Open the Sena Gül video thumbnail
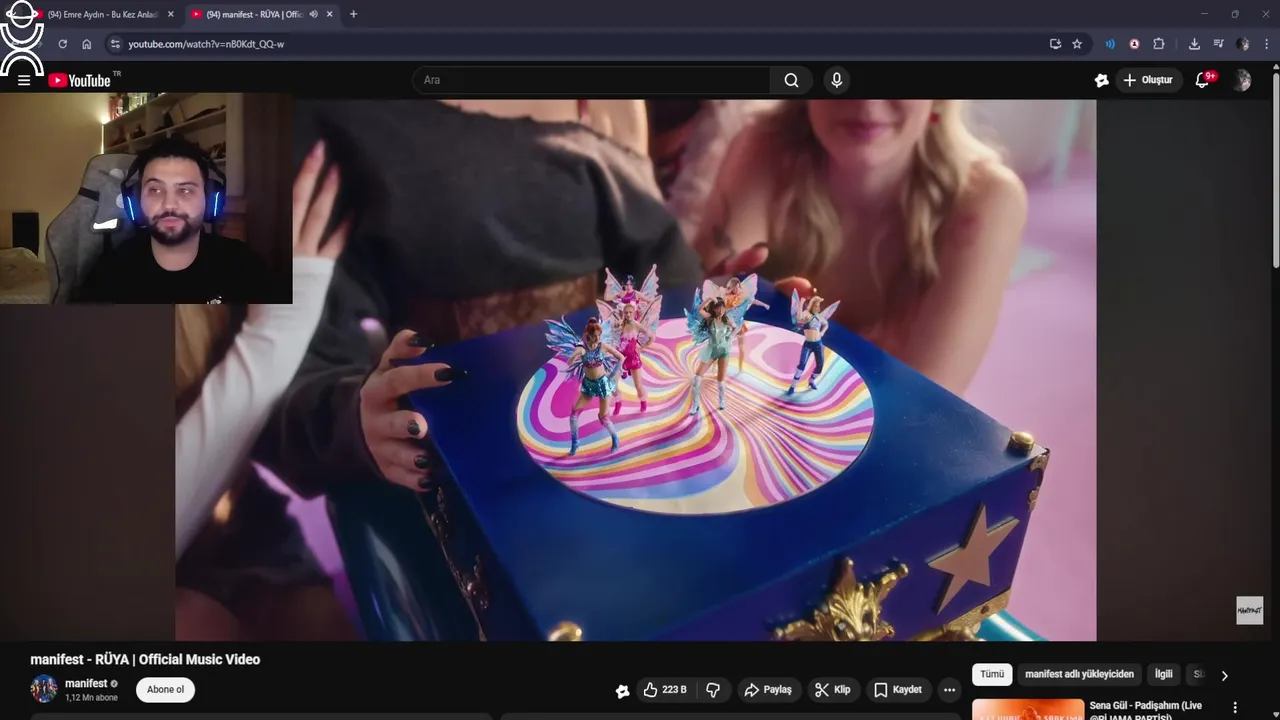 (1028, 709)
